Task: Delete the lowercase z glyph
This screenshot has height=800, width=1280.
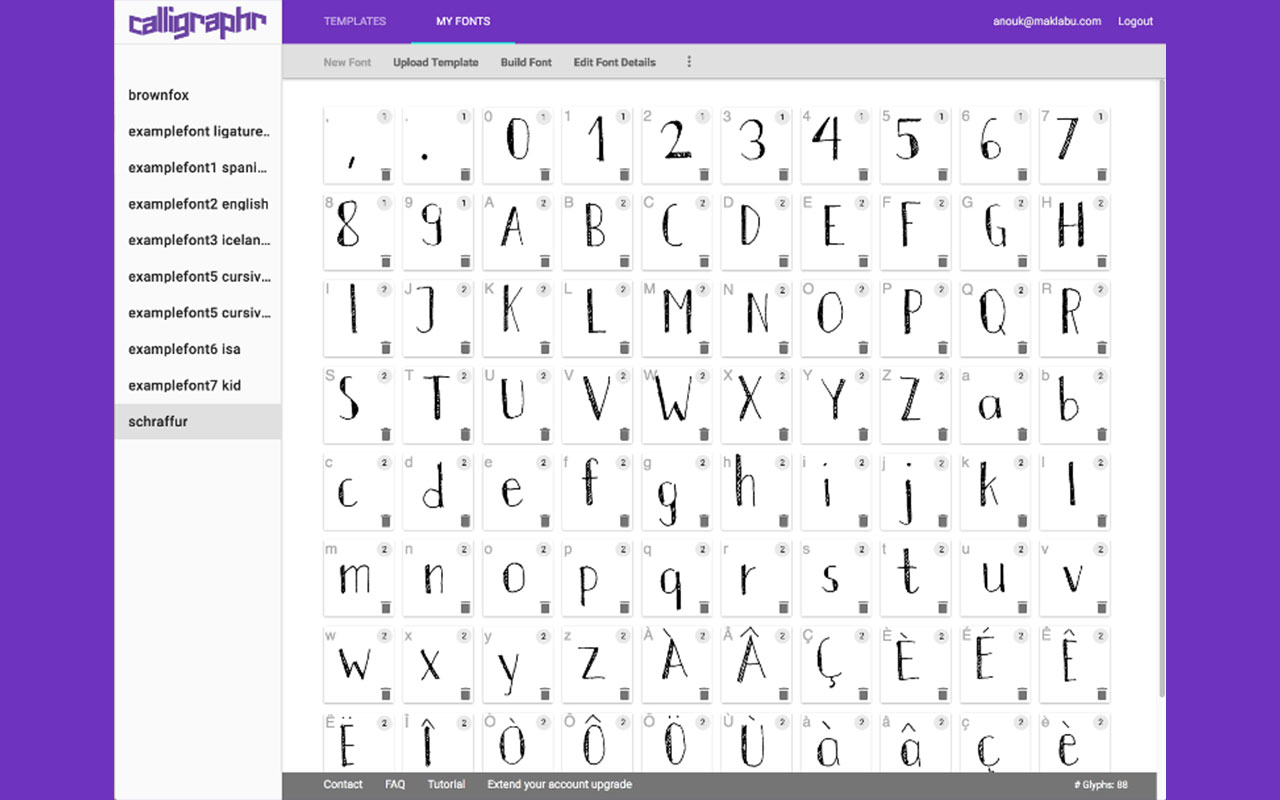Action: (x=624, y=693)
